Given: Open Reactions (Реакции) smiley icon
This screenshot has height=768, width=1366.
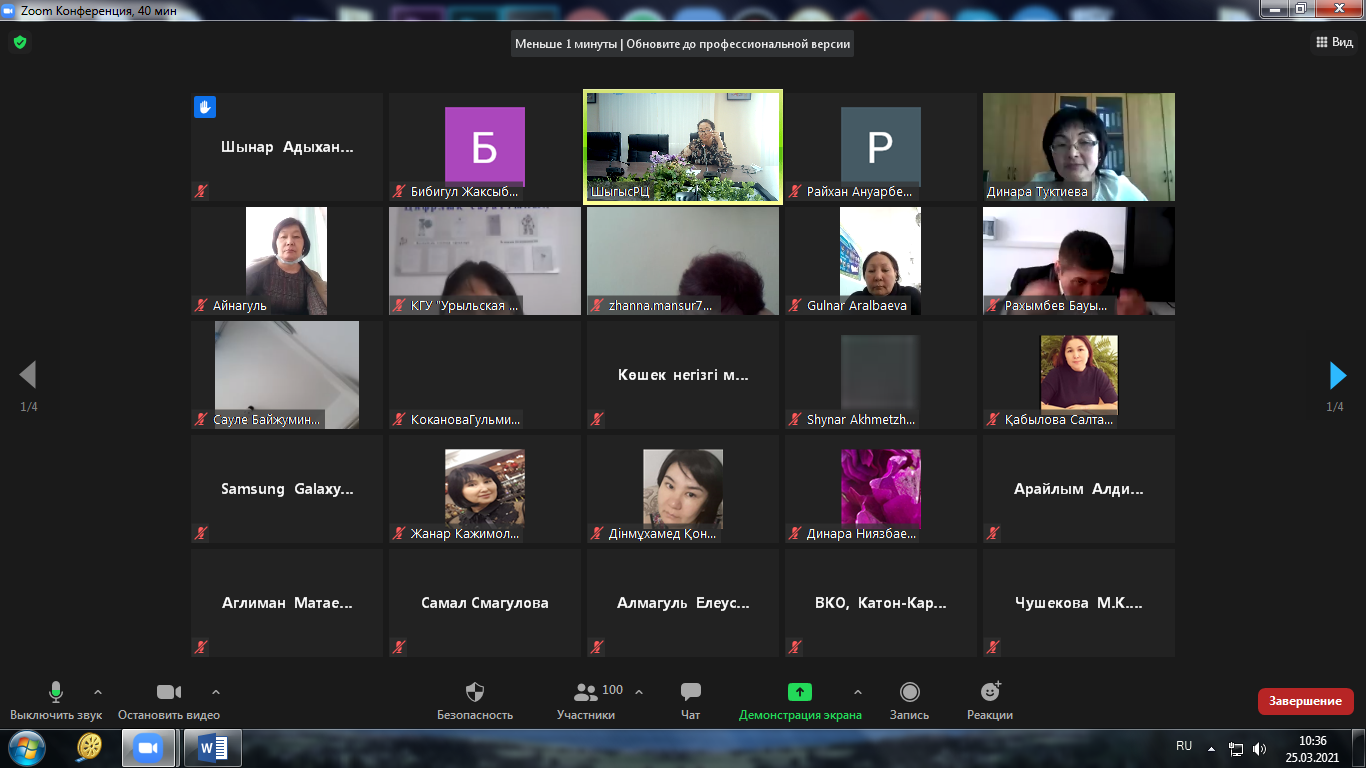Looking at the screenshot, I should click(x=990, y=693).
